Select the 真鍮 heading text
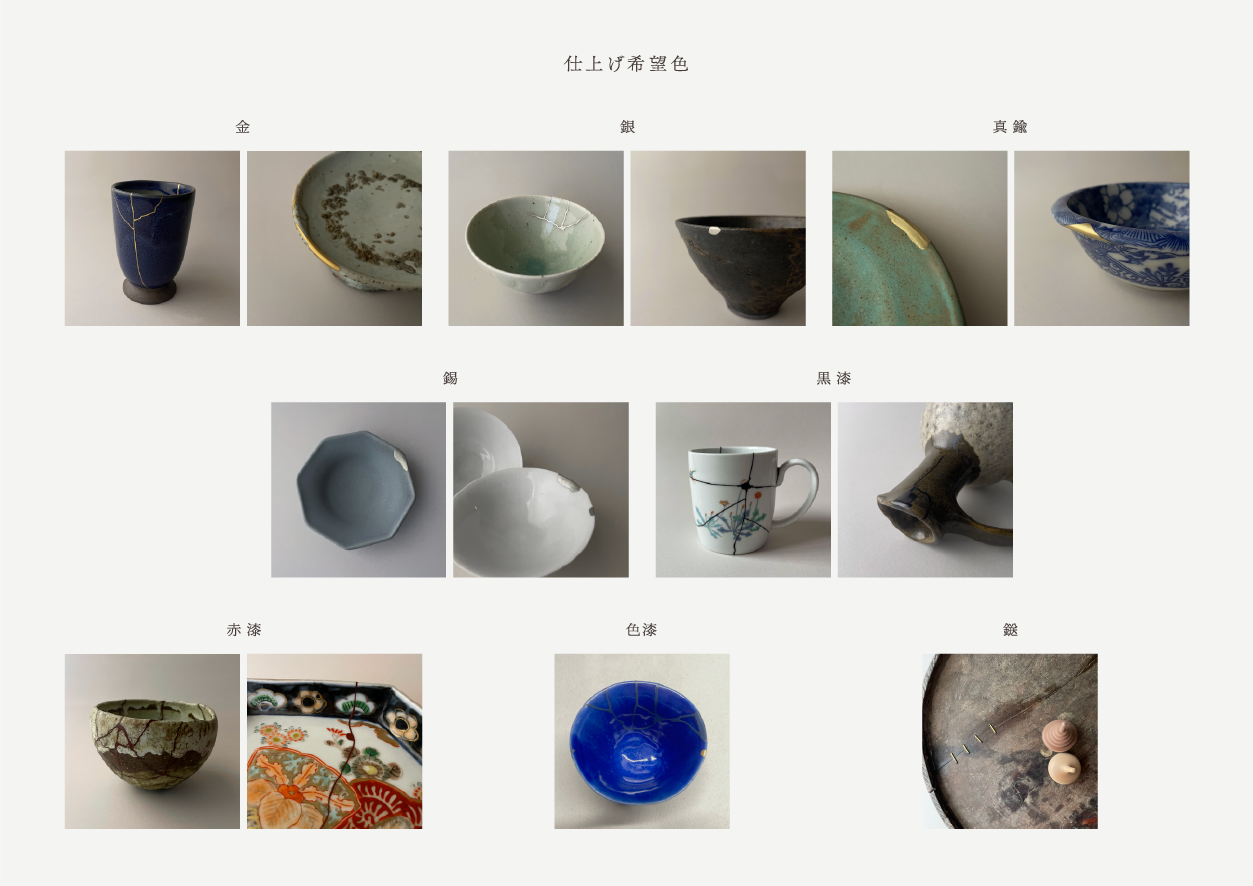Screen dimensions: 1253x886 click(x=1010, y=127)
